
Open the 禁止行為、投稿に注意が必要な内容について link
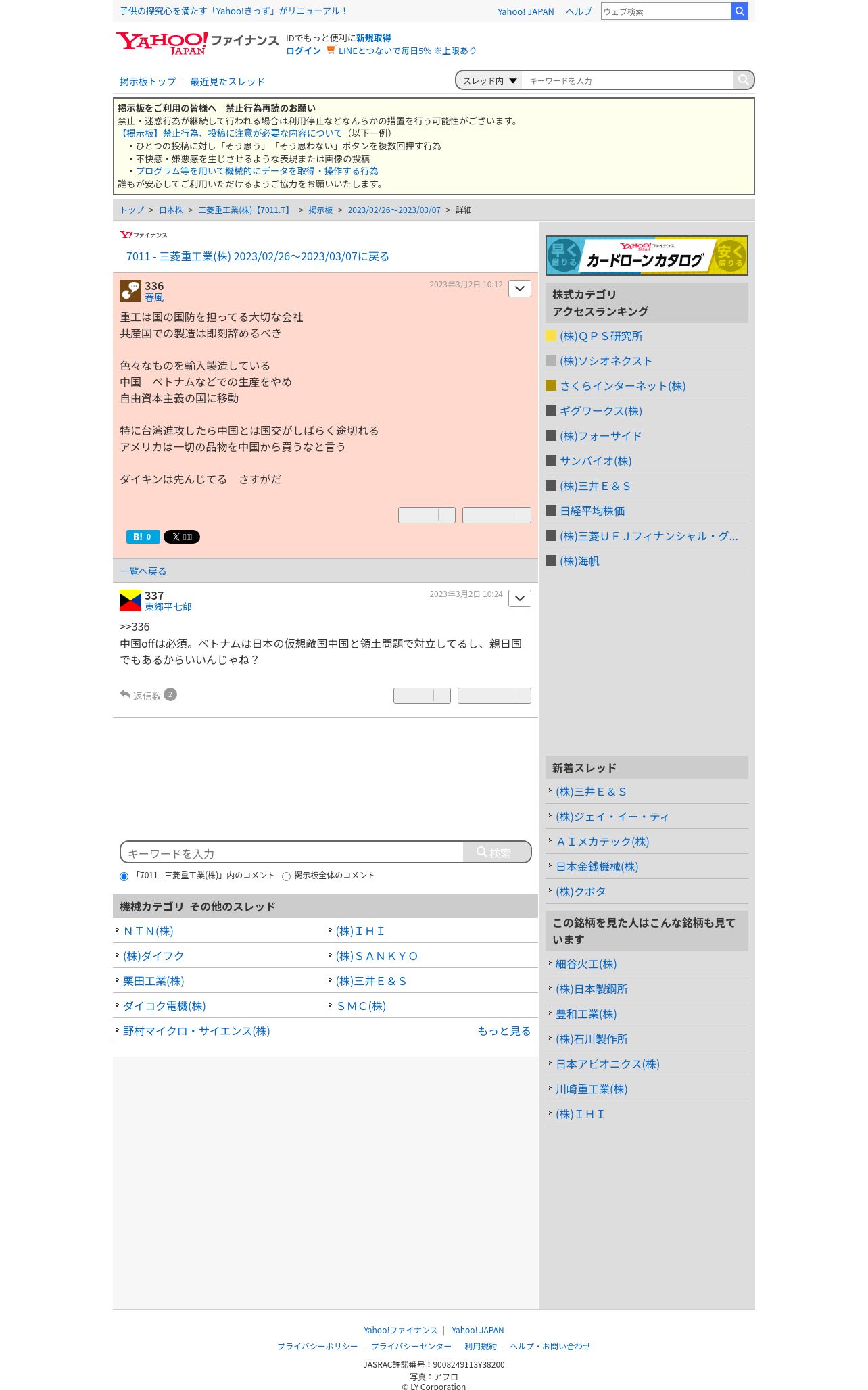point(231,133)
